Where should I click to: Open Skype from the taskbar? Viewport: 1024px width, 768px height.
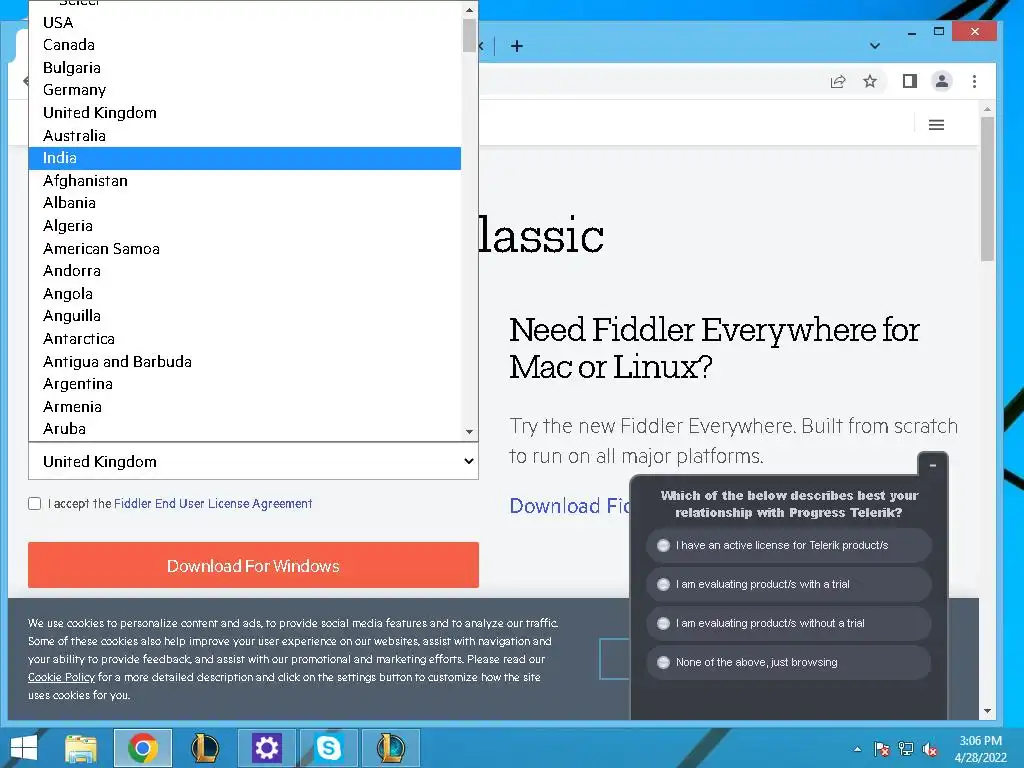(328, 748)
